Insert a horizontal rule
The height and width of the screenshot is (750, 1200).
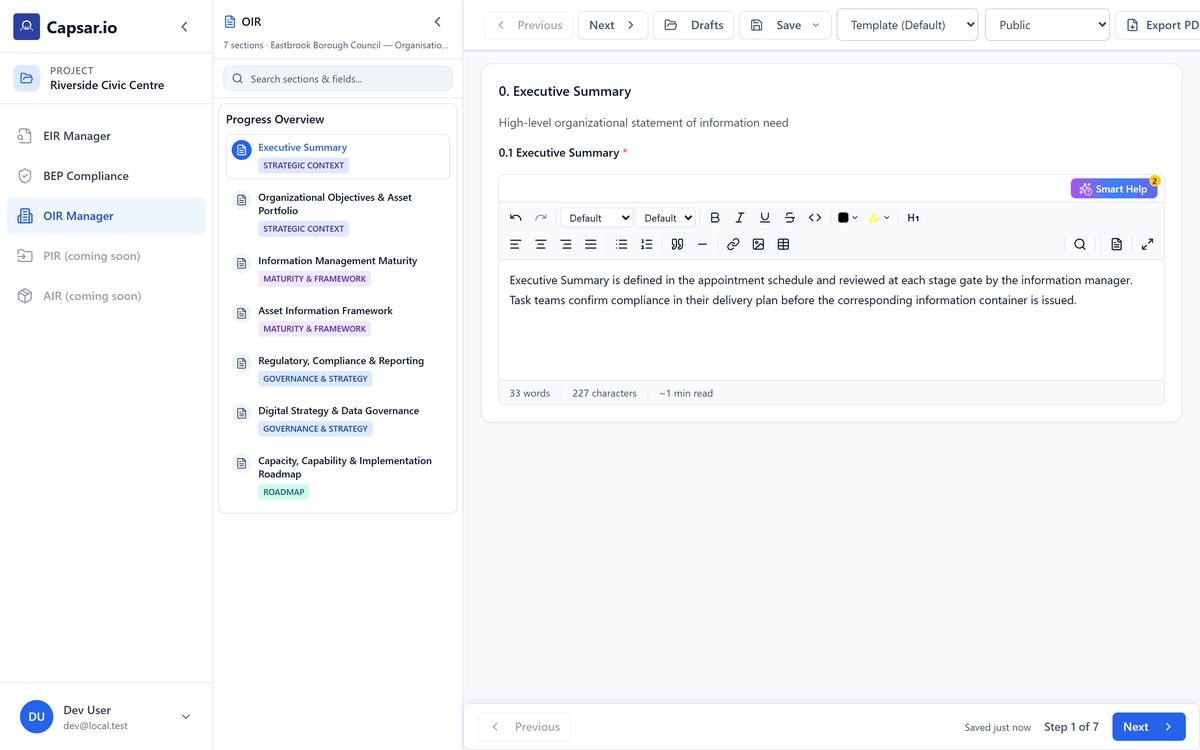click(702, 244)
